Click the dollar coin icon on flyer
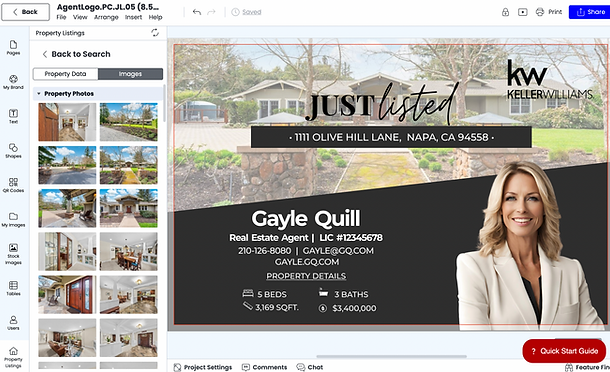610x372 pixels. tap(323, 309)
